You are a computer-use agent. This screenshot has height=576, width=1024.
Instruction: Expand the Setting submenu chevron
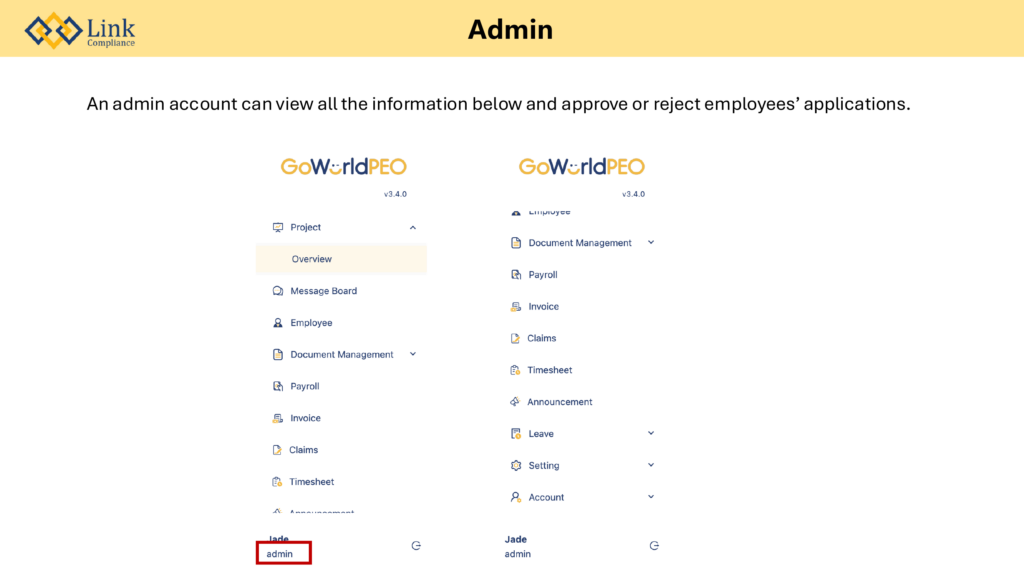click(x=651, y=465)
